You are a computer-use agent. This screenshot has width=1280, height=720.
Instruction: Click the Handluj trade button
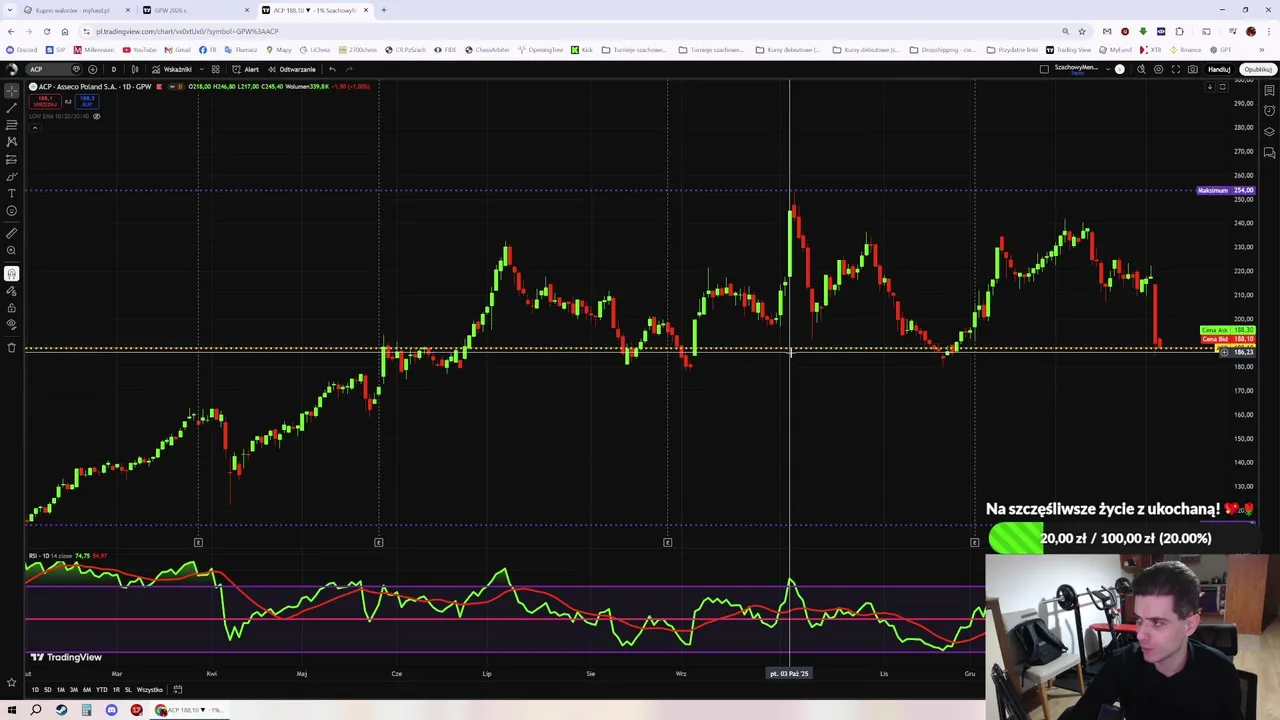(x=1219, y=69)
